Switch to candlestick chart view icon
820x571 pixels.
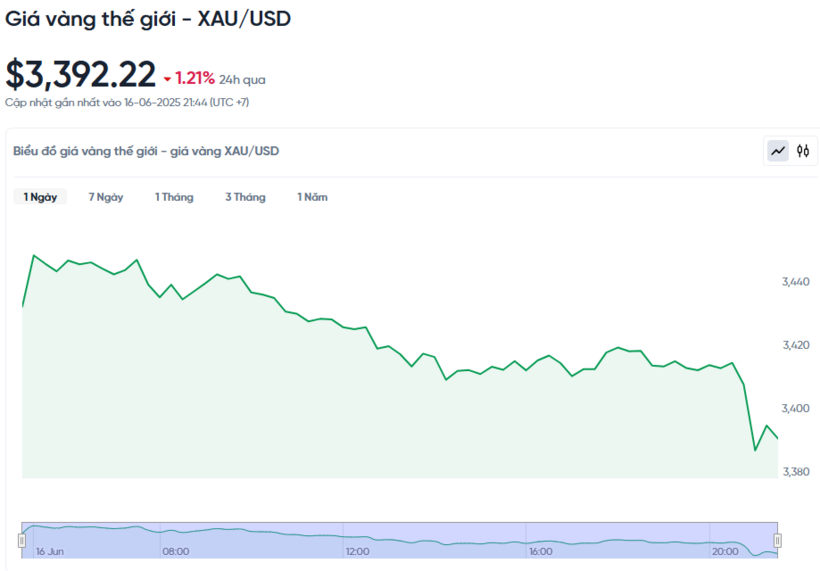point(802,151)
